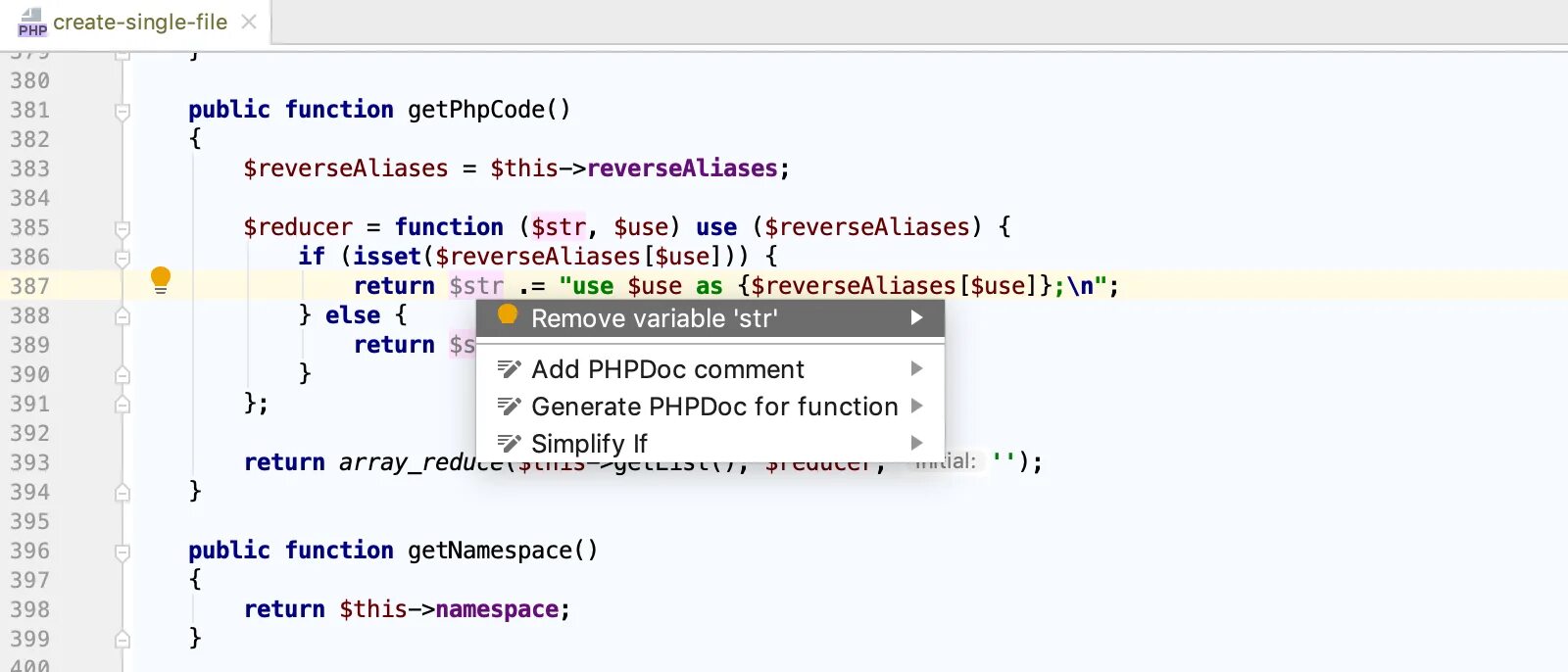
Task: Fold the getNamespace function at line 396
Action: [122, 552]
